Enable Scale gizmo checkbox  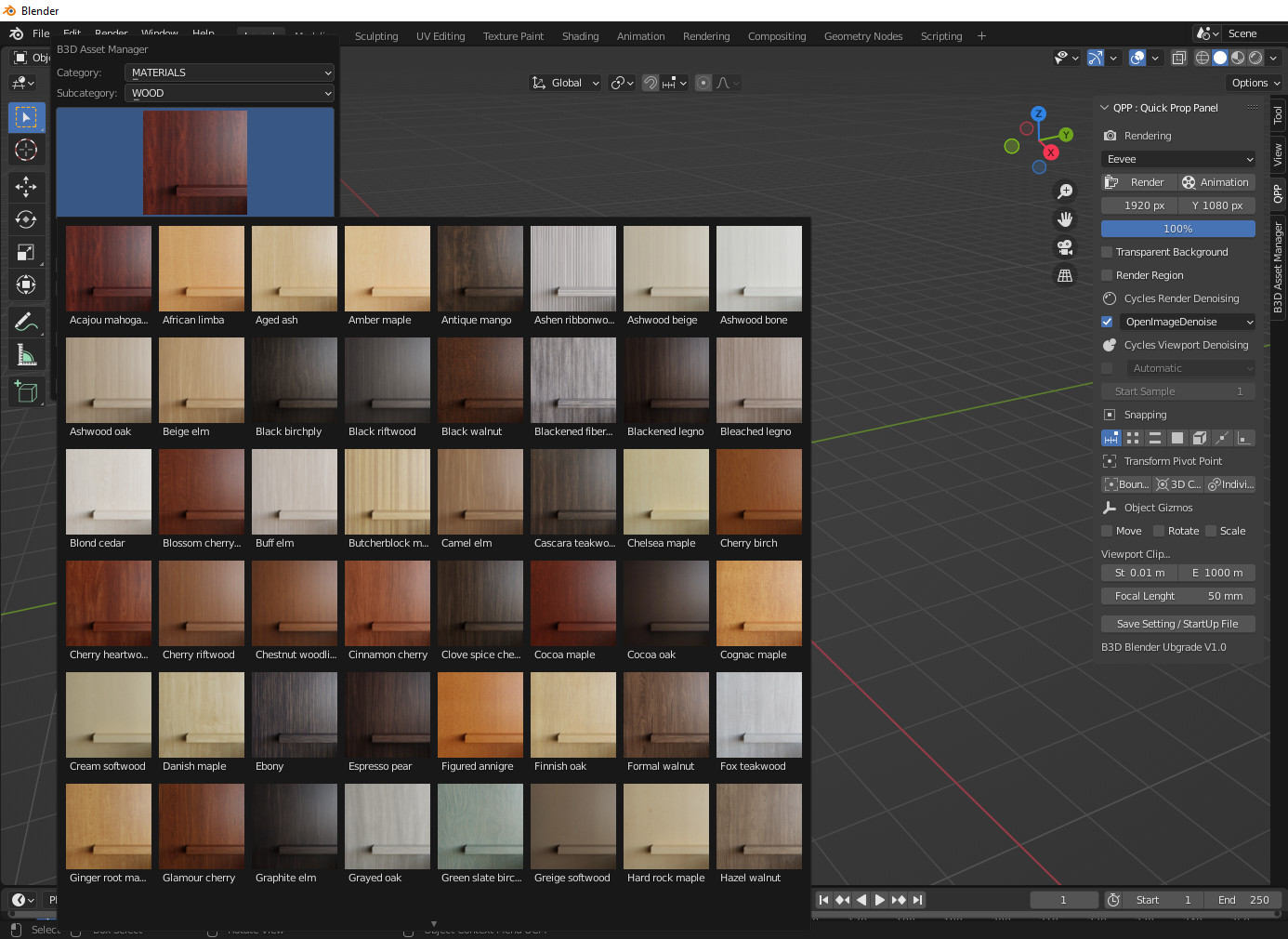(x=1211, y=531)
